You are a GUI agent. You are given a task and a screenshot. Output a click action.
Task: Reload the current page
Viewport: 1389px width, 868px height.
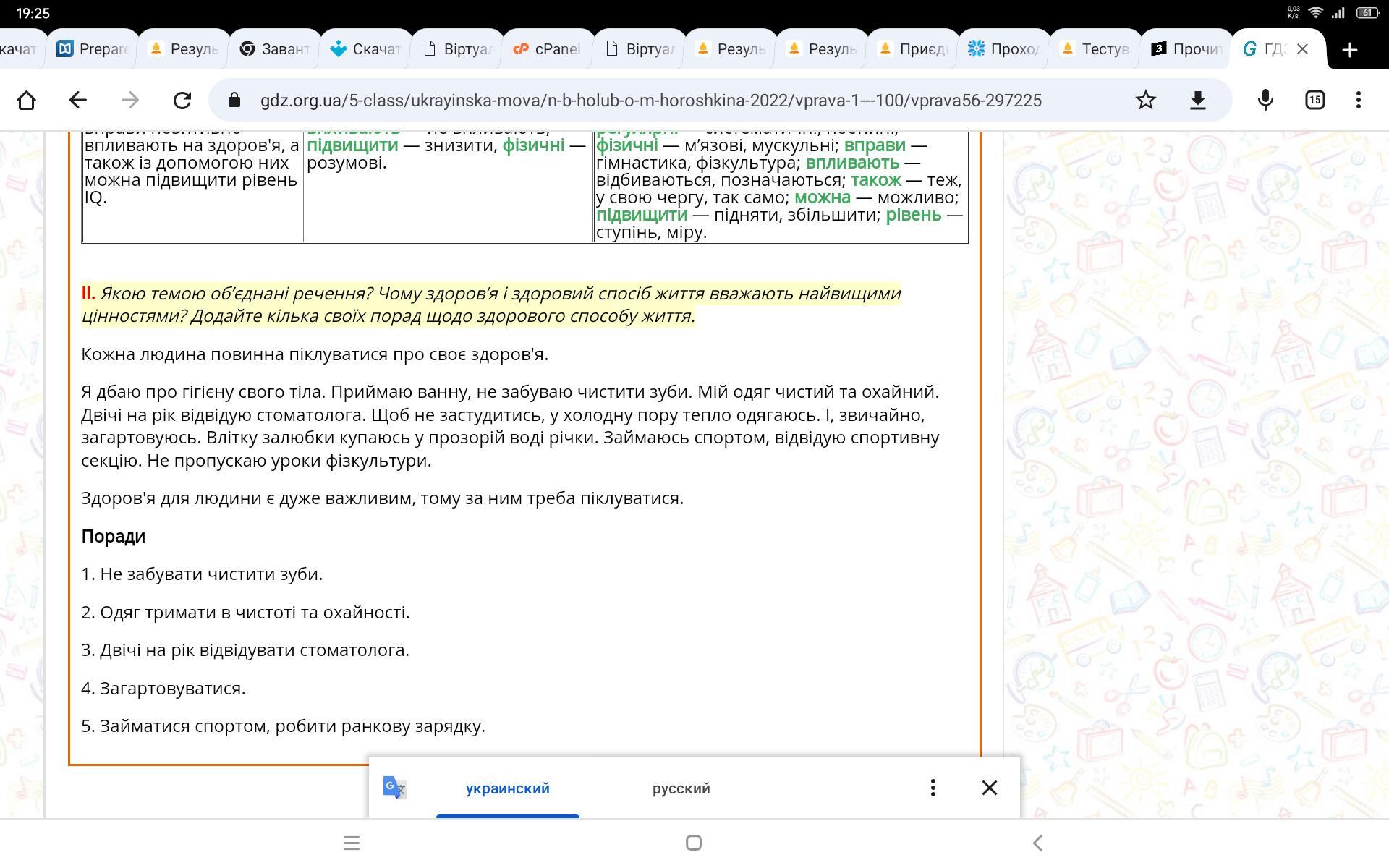(x=182, y=100)
